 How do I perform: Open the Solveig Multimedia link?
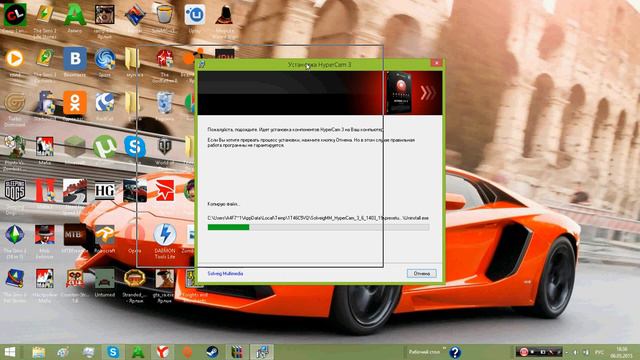[x=225, y=273]
